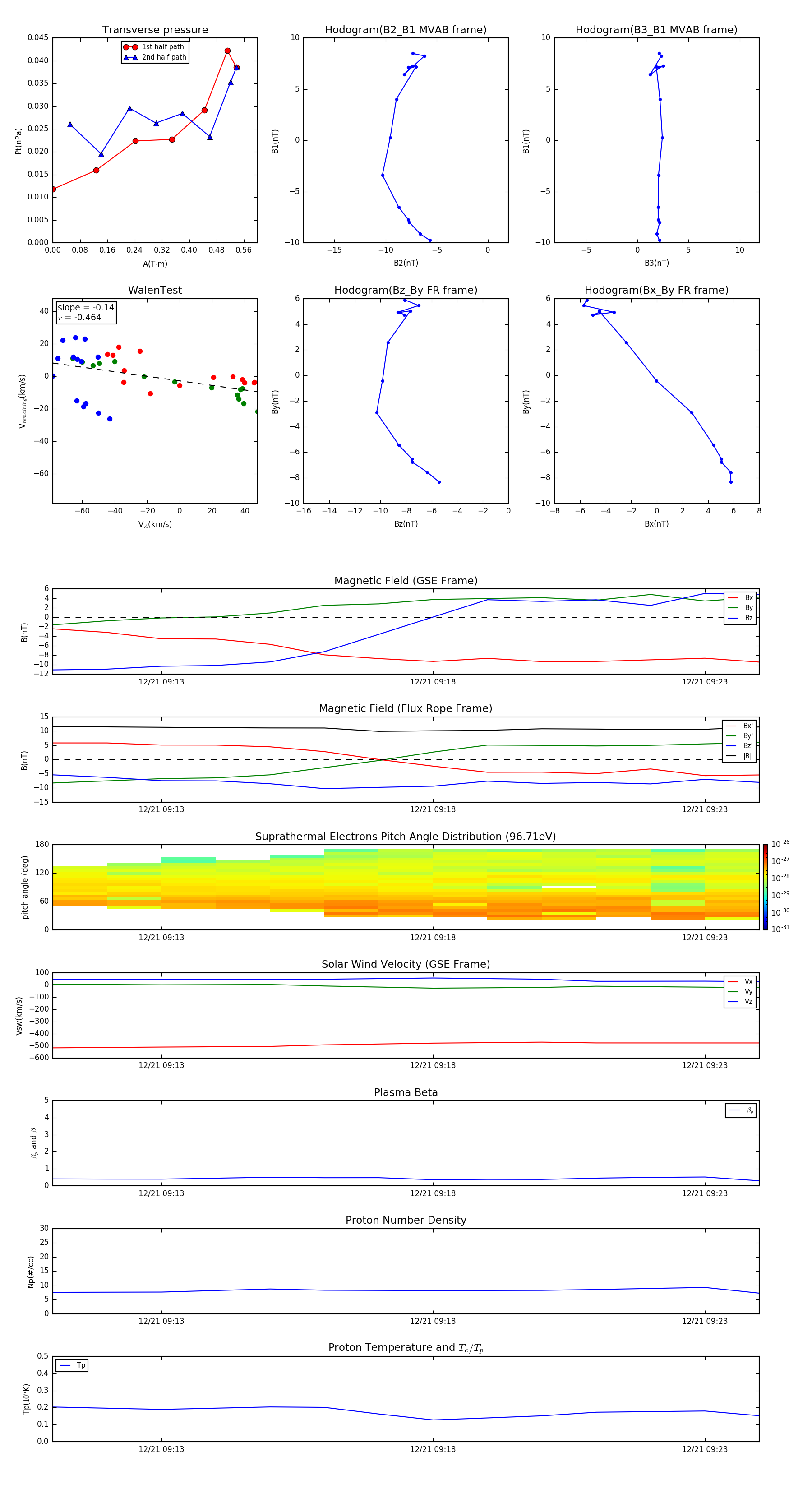Click the Suprathermal Electrons Pitch Angle Distribution title

point(406,837)
